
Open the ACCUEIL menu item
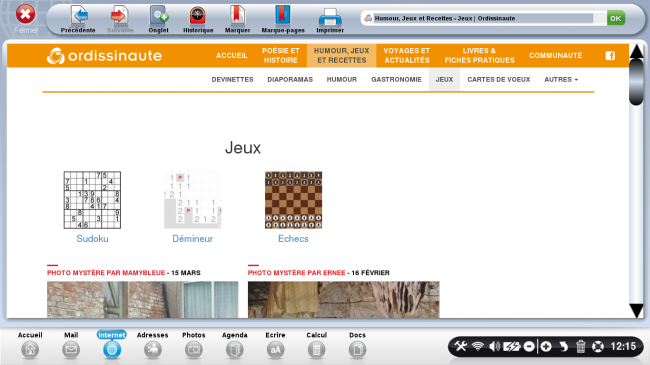tap(232, 56)
